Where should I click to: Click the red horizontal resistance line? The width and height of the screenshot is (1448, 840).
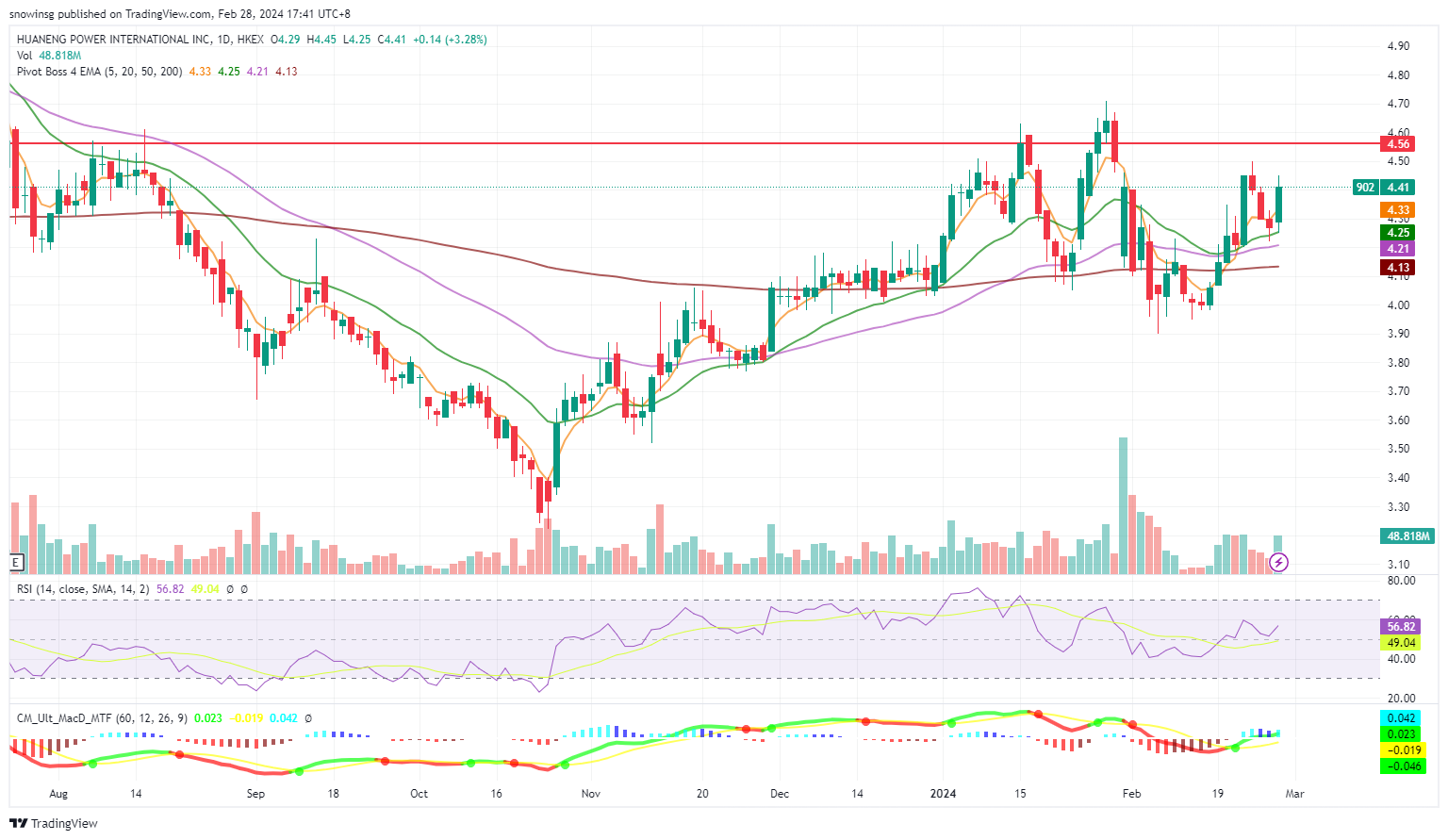tap(694, 144)
